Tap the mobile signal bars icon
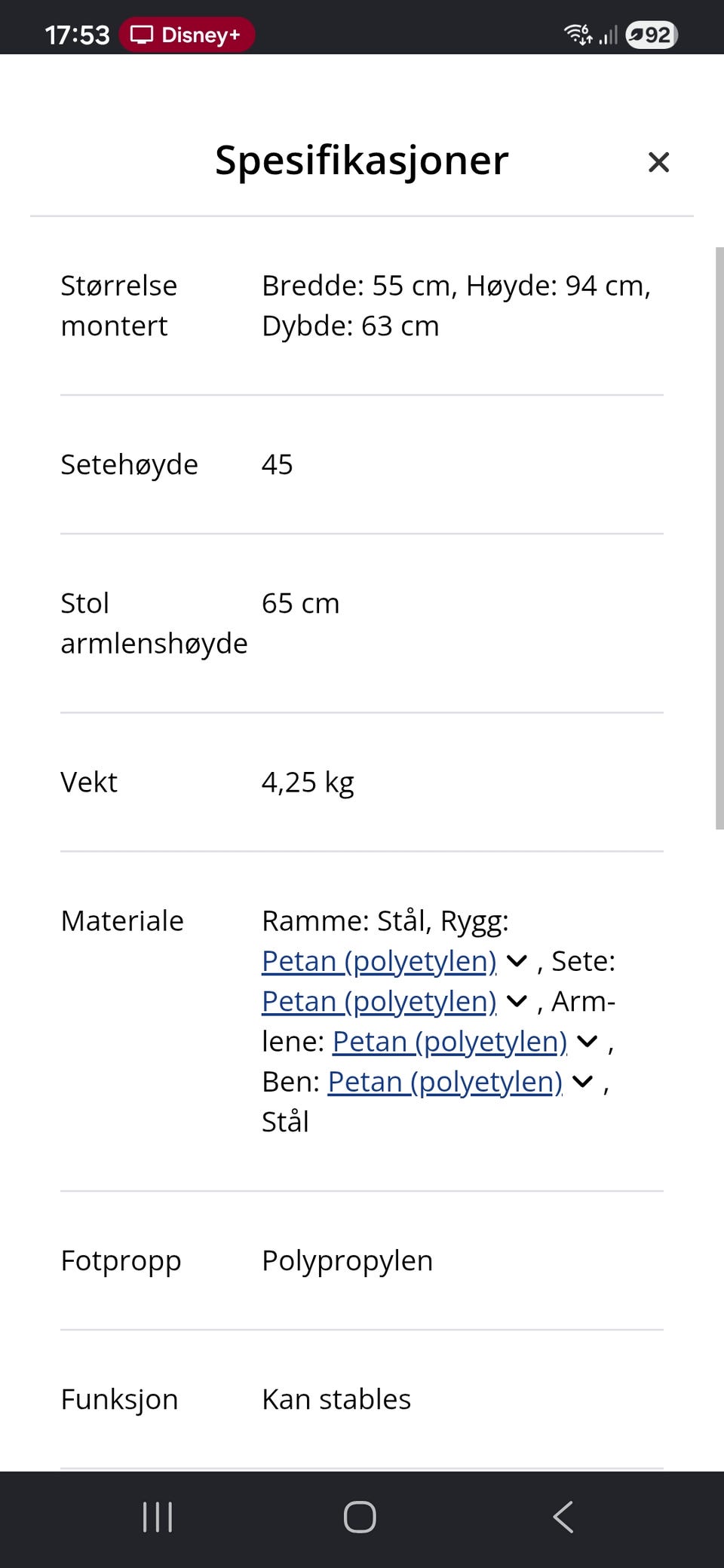The width and height of the screenshot is (724, 1568). click(x=608, y=35)
